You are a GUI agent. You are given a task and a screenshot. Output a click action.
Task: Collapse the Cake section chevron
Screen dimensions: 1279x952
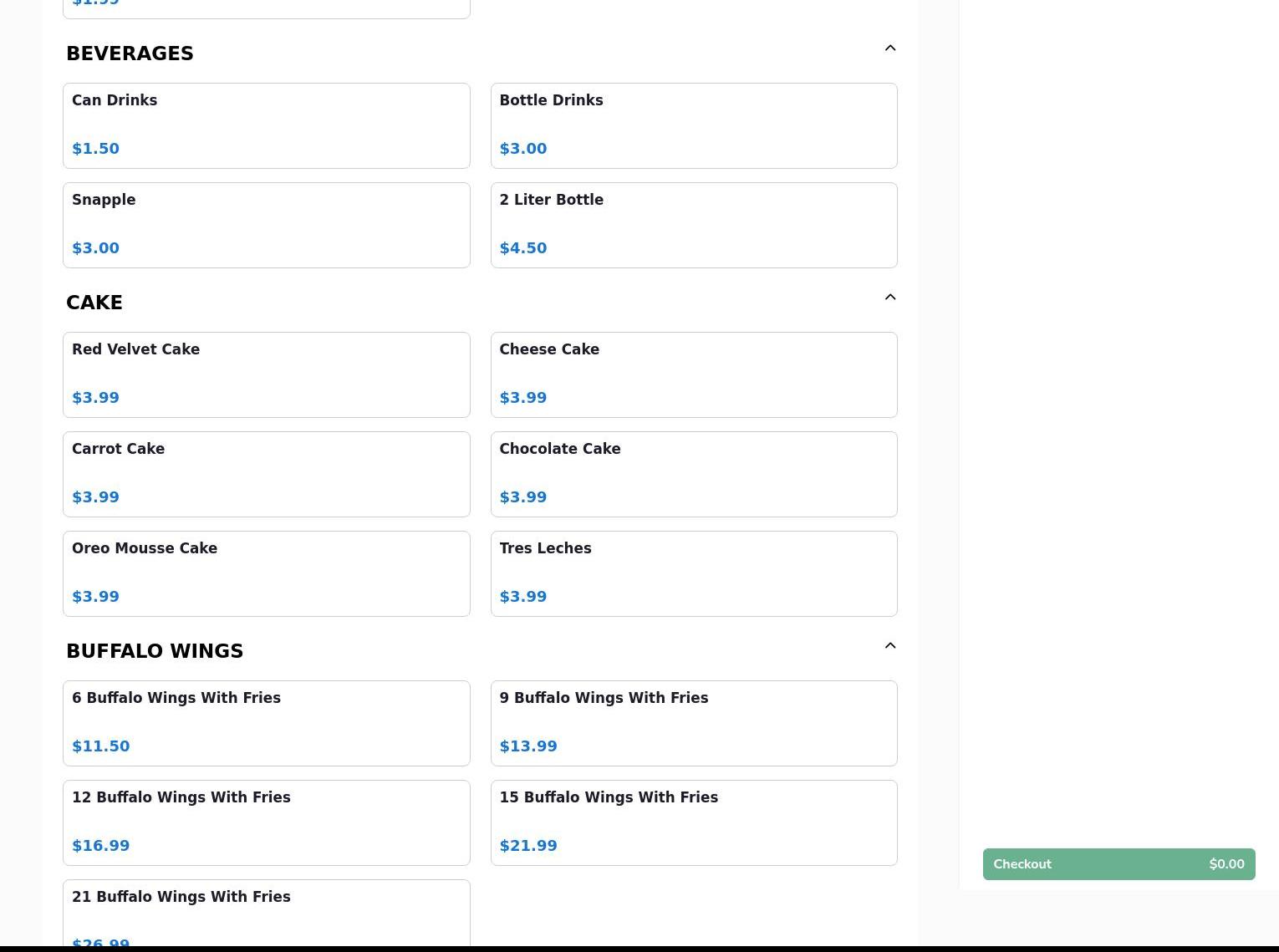pos(889,298)
